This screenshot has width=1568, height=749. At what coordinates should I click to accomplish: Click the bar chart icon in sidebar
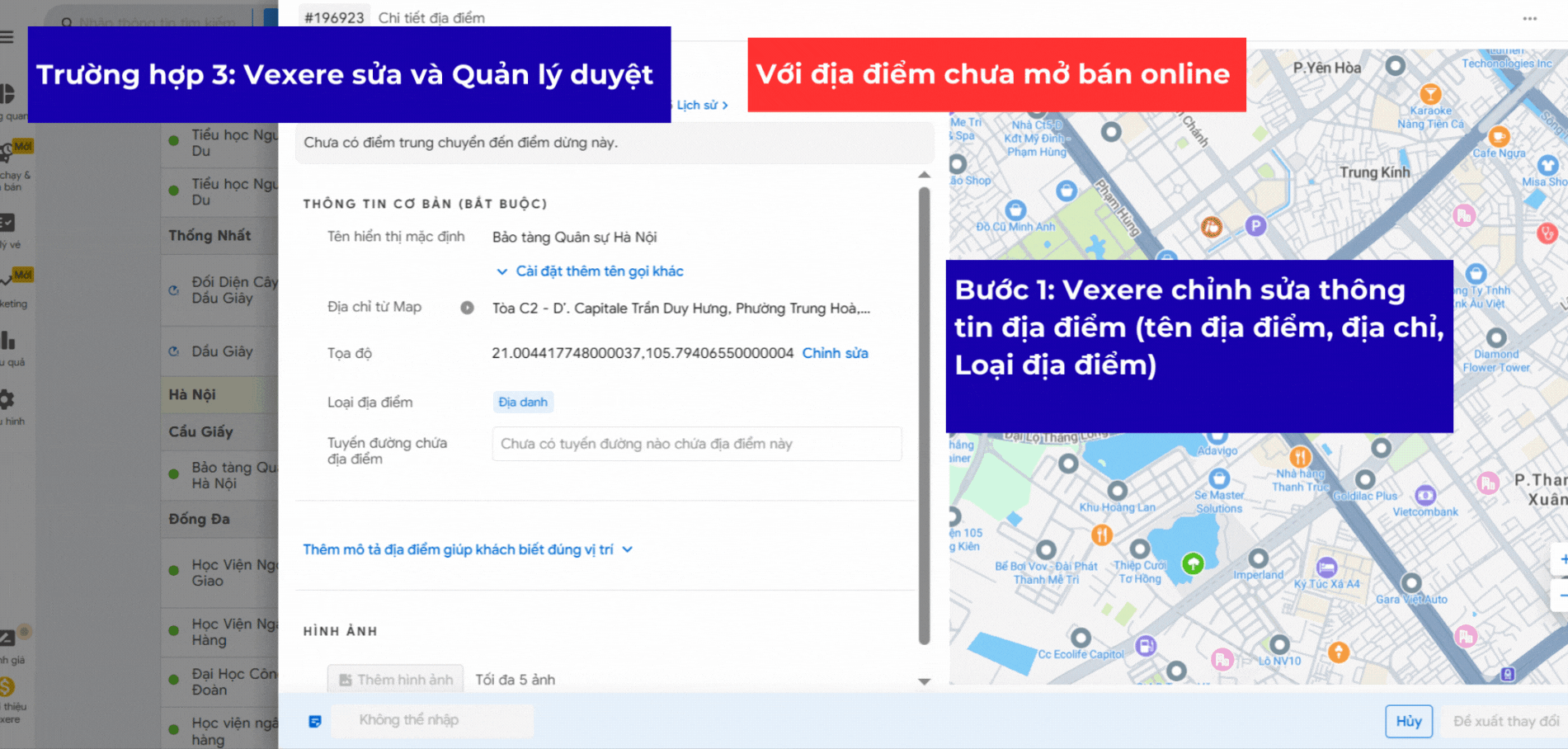click(7, 341)
